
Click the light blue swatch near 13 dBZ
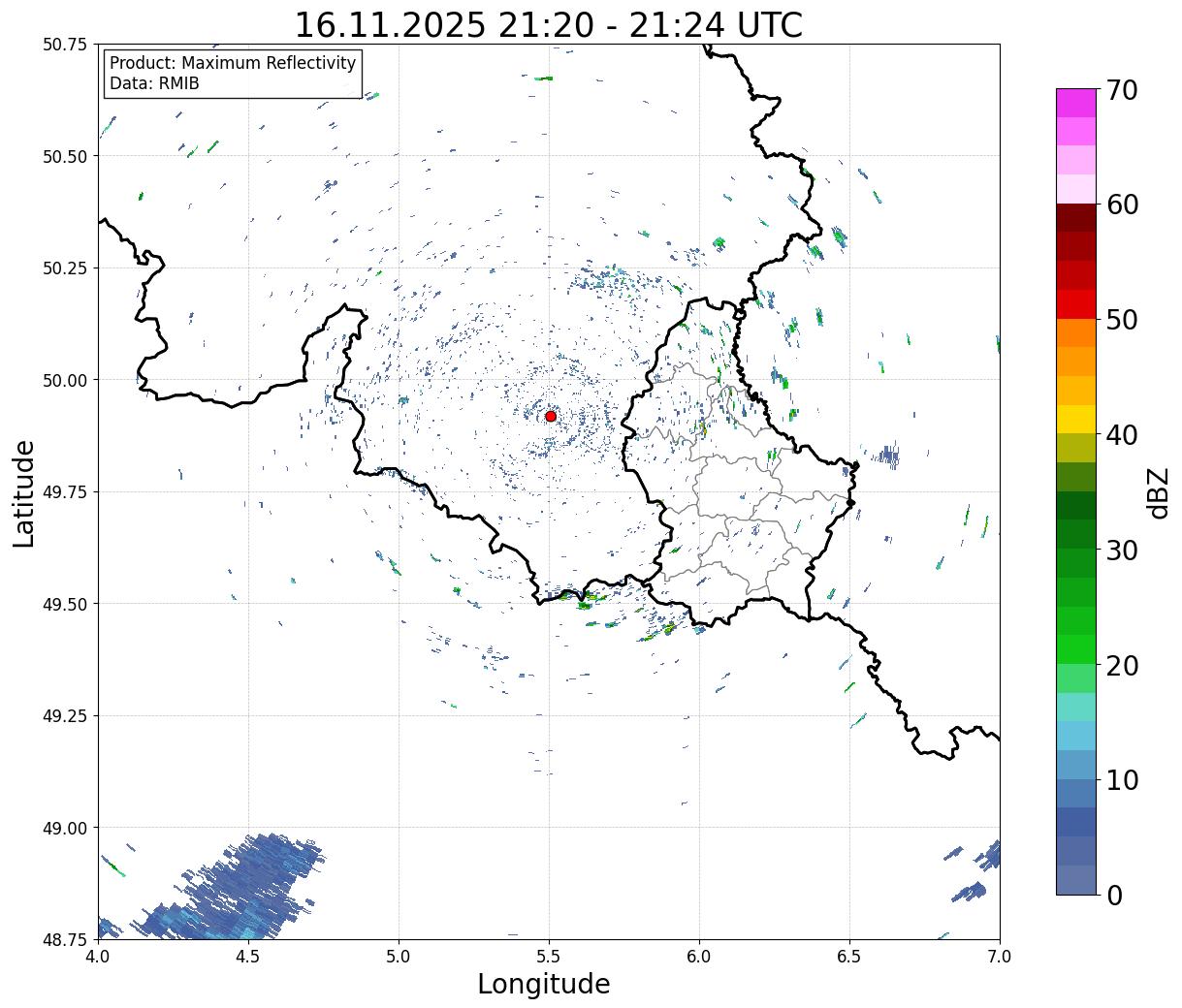click(x=1076, y=736)
